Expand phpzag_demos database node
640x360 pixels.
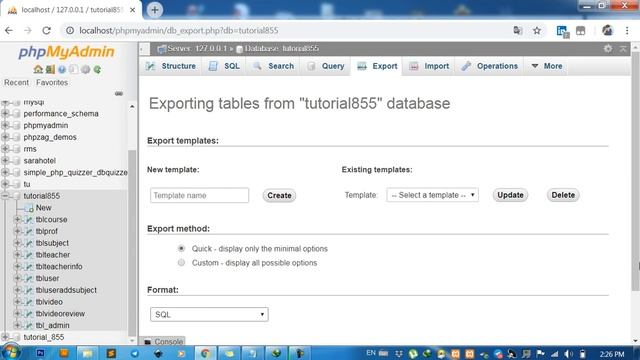point(5,137)
